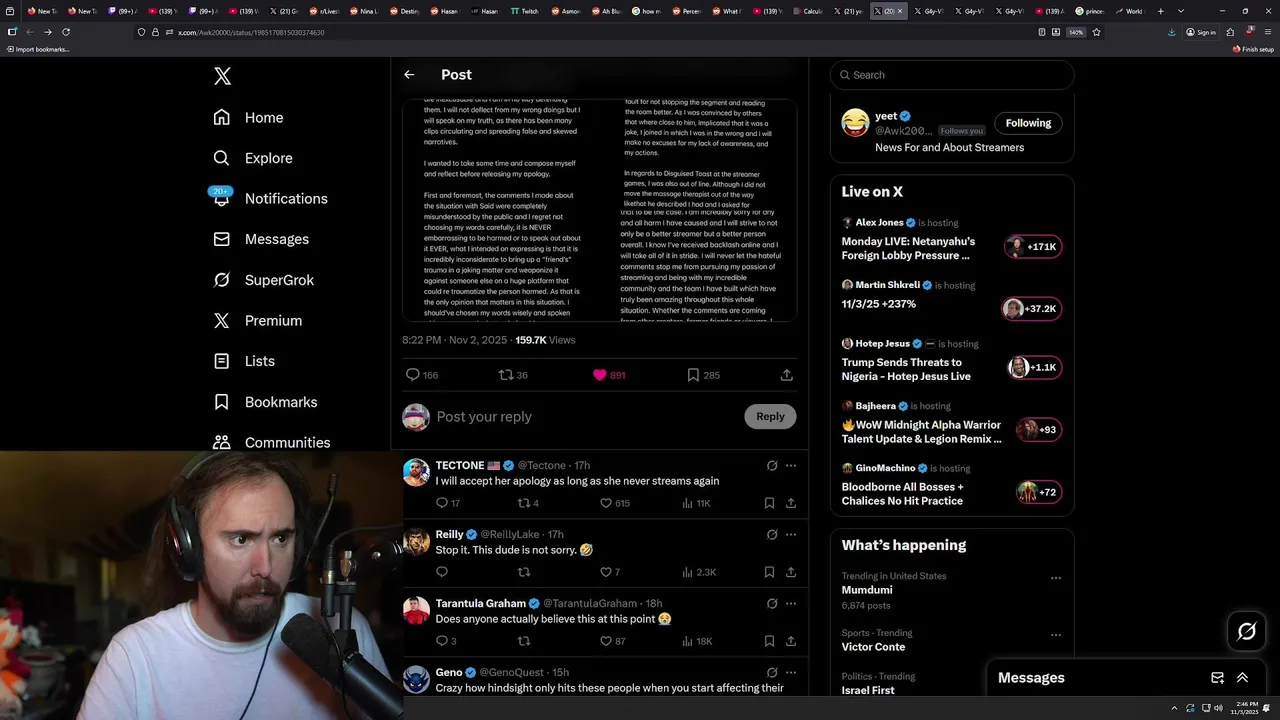The height and width of the screenshot is (720, 1280).
Task: Click the Grok icon on Geno's reply
Action: click(x=772, y=673)
